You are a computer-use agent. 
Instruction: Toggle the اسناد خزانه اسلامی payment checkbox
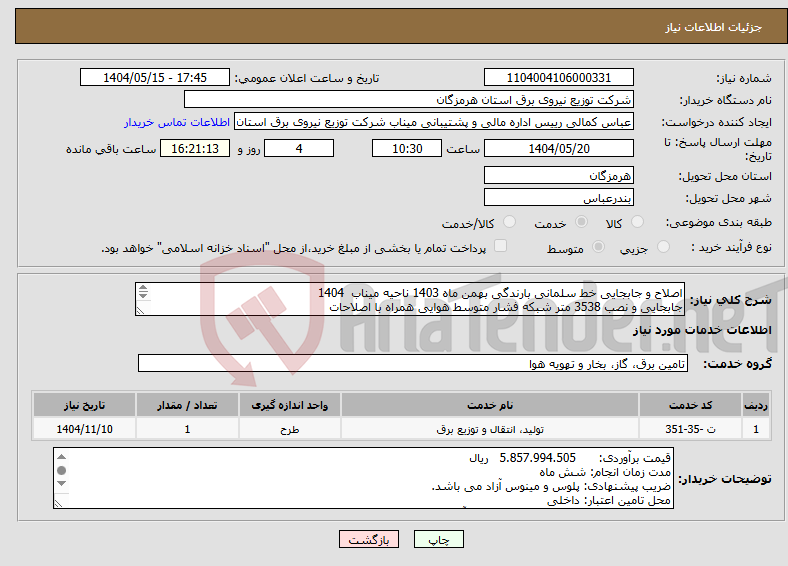tap(501, 245)
